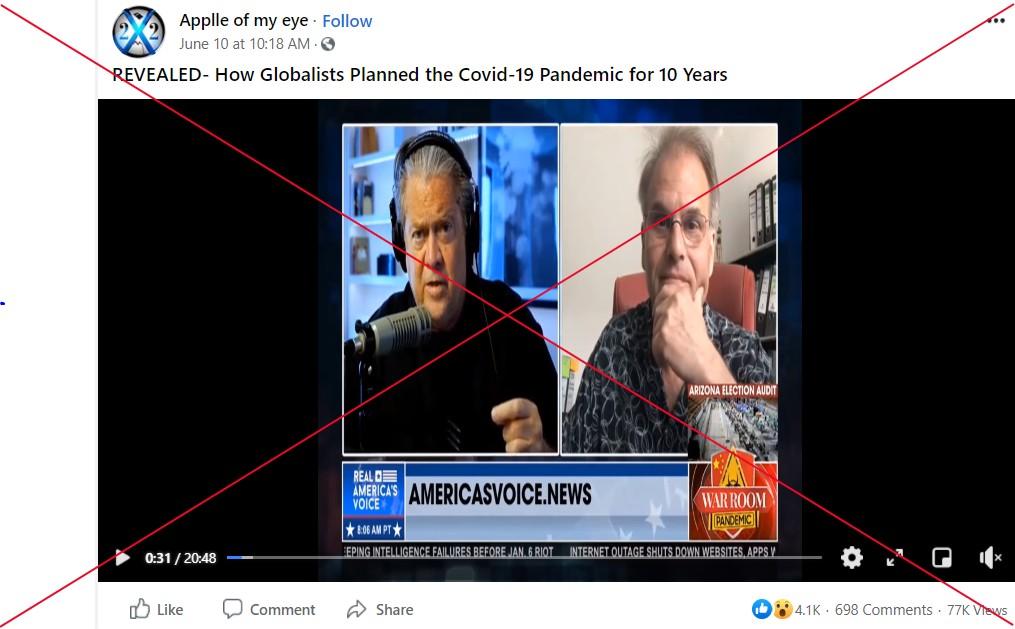This screenshot has height=629, width=1015.
Task: View reactions like emoji icon
Action: [x=761, y=609]
